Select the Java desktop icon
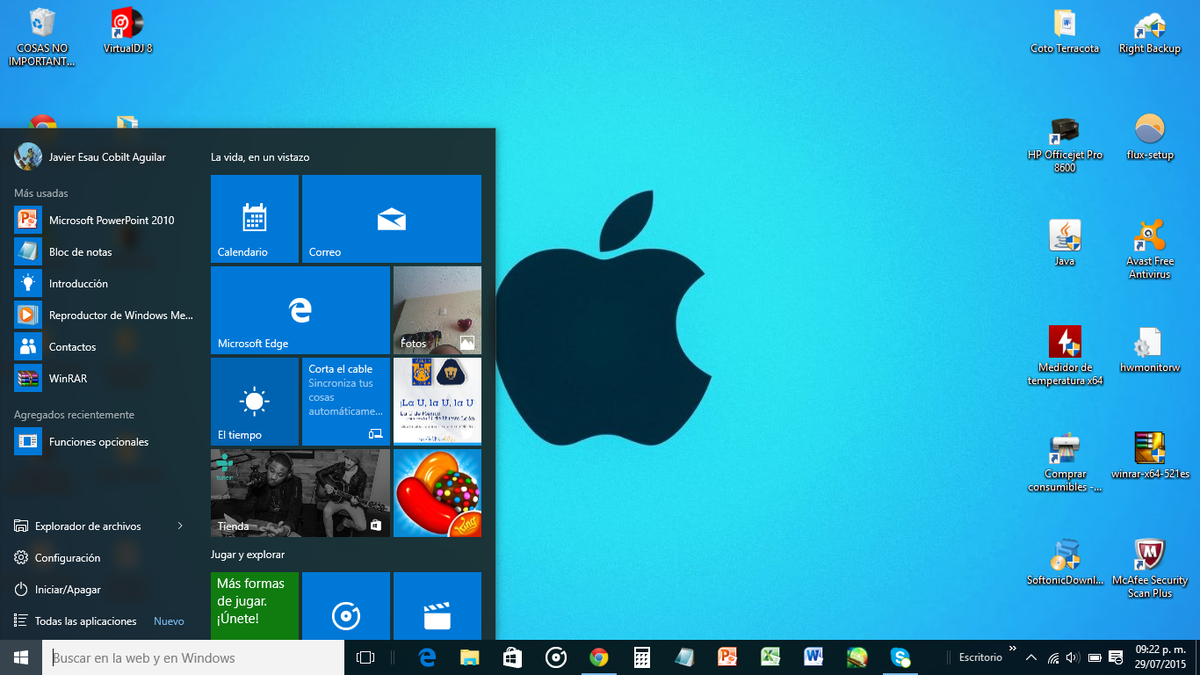The height and width of the screenshot is (675, 1200). (x=1065, y=243)
